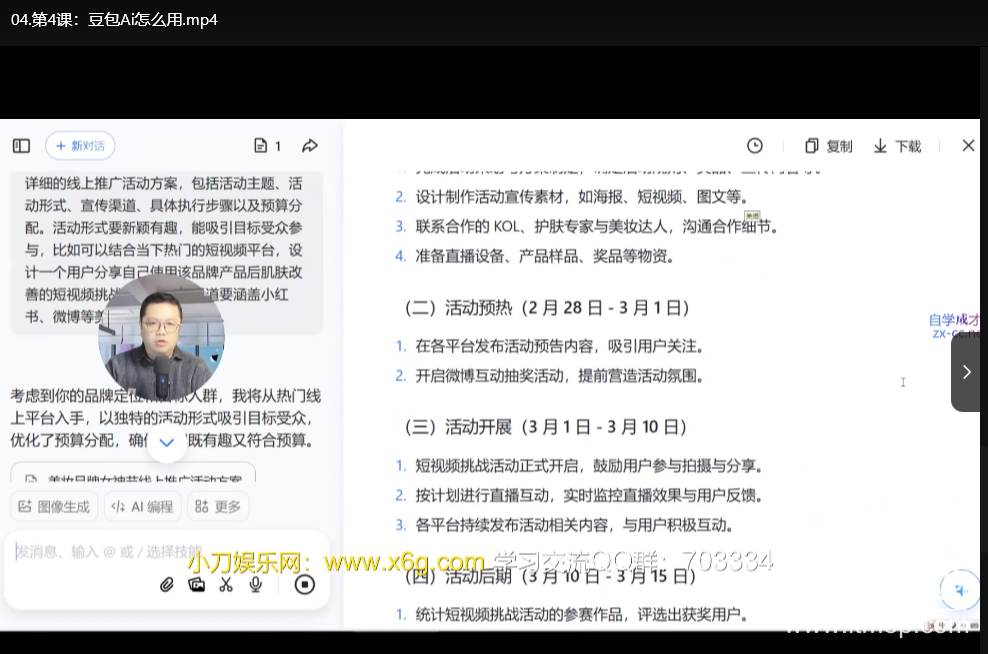988x654 pixels.
Task: Click the share arrow icon
Action: [x=310, y=146]
